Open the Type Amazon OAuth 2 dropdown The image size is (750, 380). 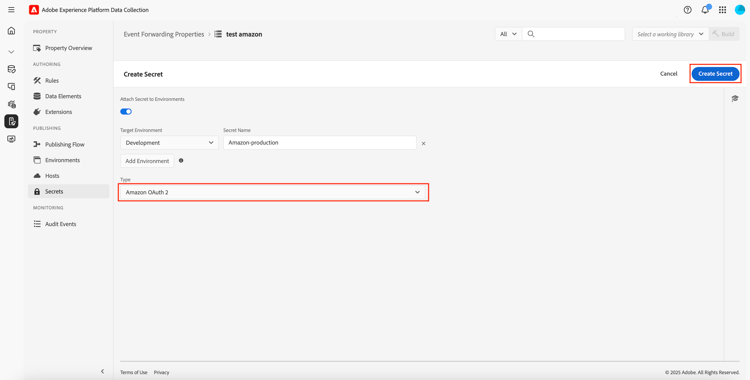tap(273, 192)
